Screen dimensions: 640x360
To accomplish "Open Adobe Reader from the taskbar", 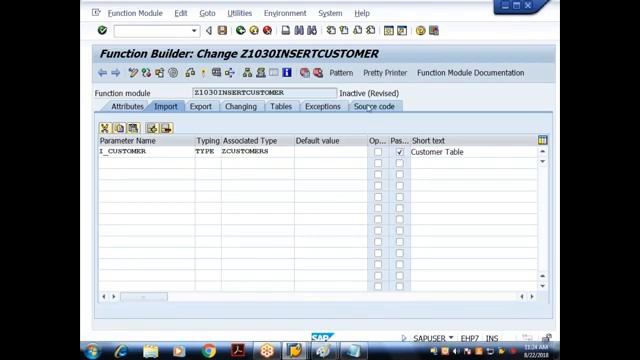I will [x=238, y=351].
